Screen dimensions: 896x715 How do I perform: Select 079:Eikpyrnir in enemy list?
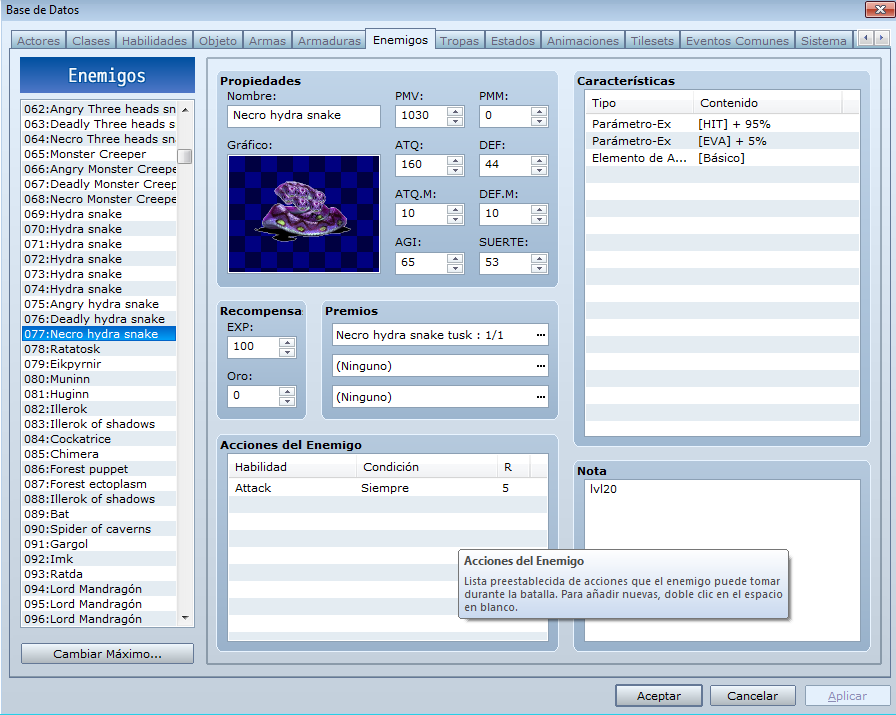click(x=99, y=364)
